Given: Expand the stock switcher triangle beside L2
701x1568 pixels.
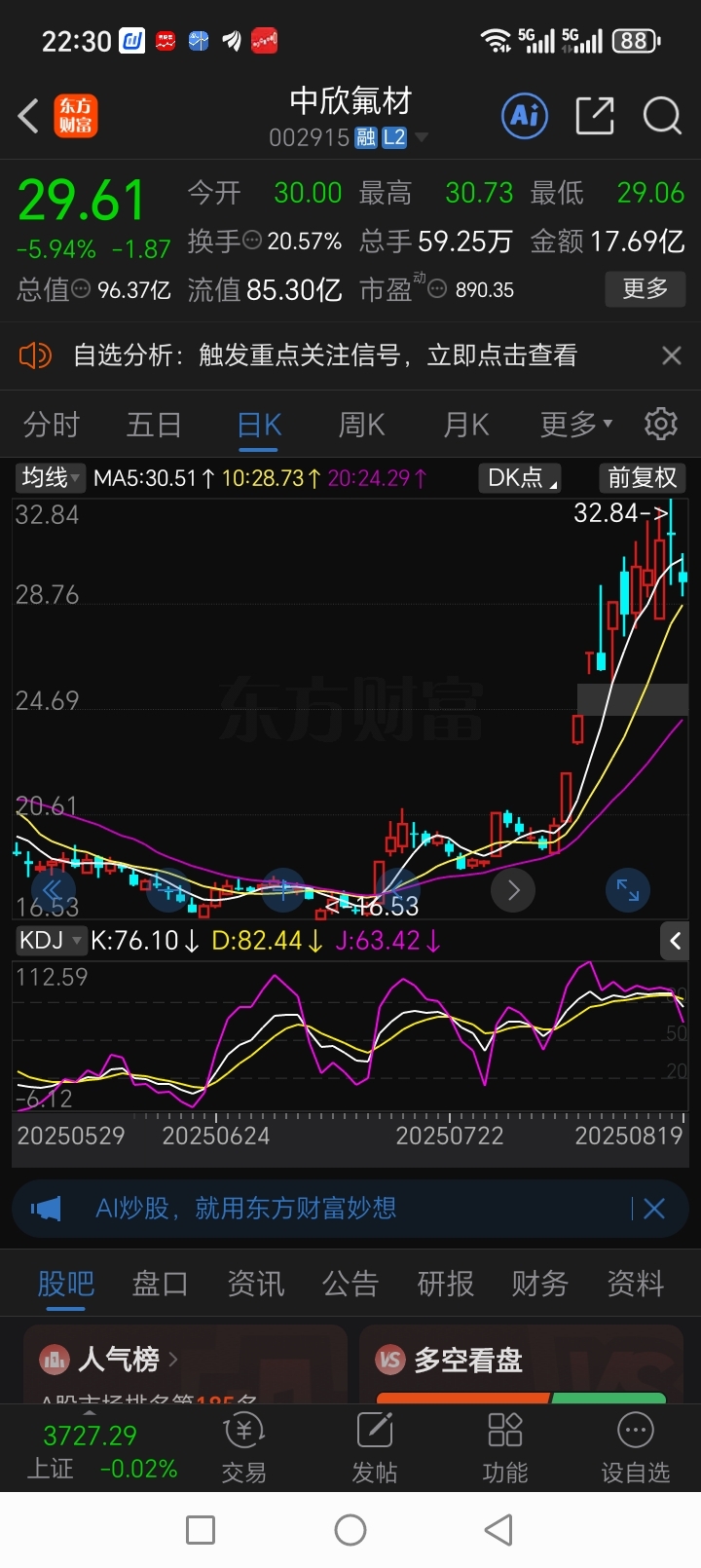Looking at the screenshot, I should click(422, 137).
